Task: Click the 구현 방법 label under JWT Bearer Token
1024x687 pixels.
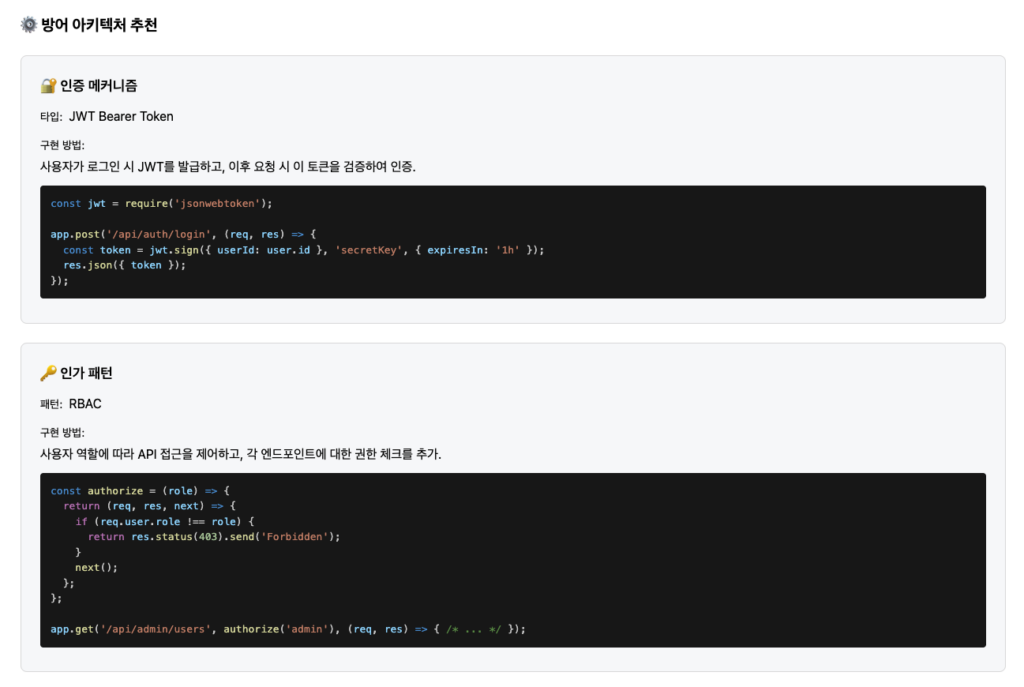Action: click(62, 145)
